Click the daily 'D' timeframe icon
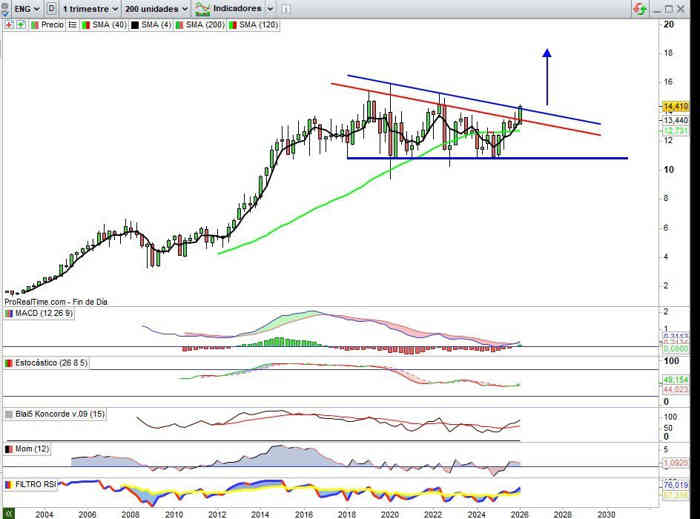Screen dimensions: 700x519 (x=51, y=8)
